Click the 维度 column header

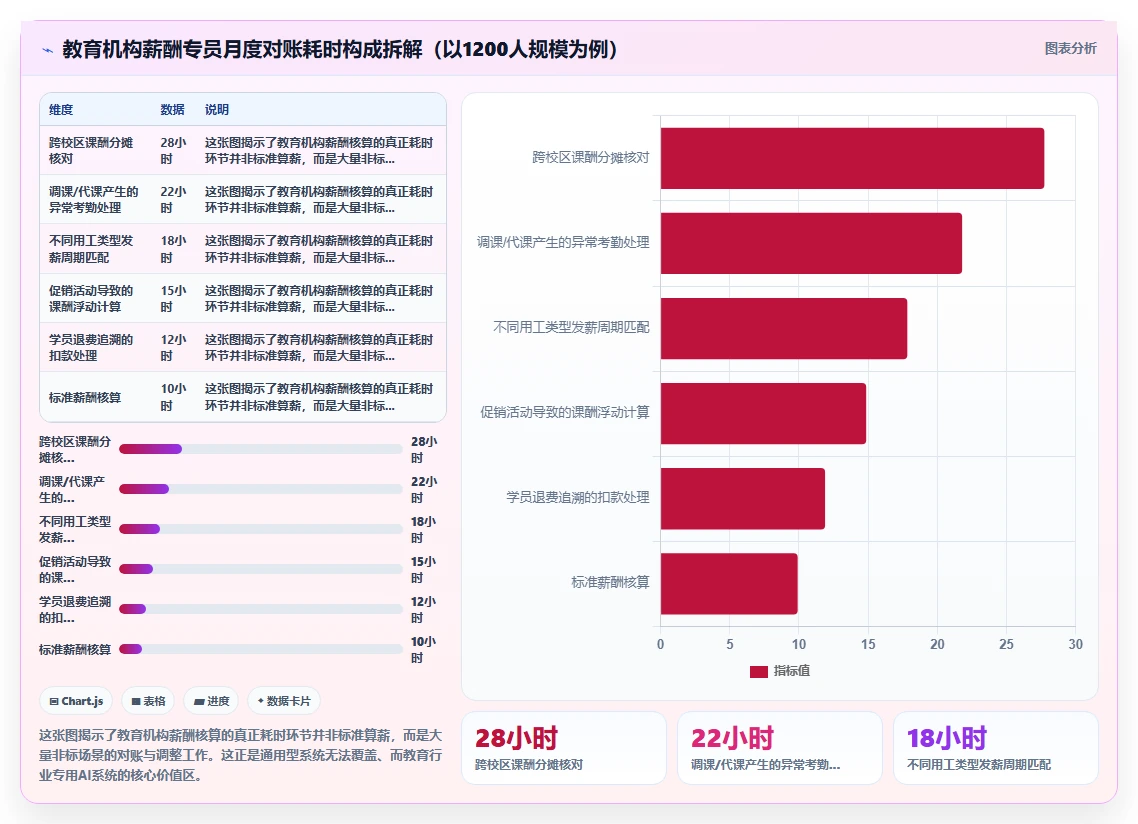tap(61, 110)
